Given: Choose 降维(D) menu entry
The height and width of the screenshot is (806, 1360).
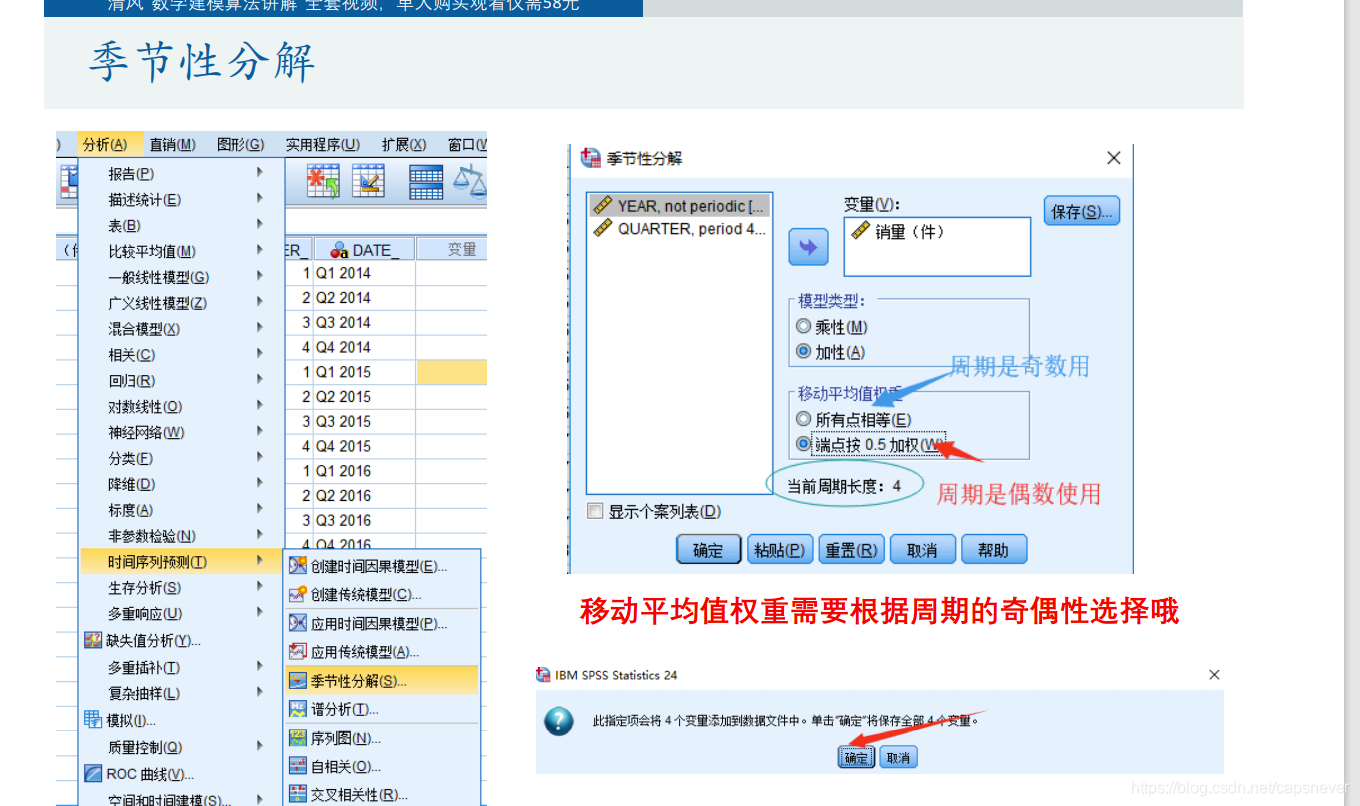Looking at the screenshot, I should 182,484.
